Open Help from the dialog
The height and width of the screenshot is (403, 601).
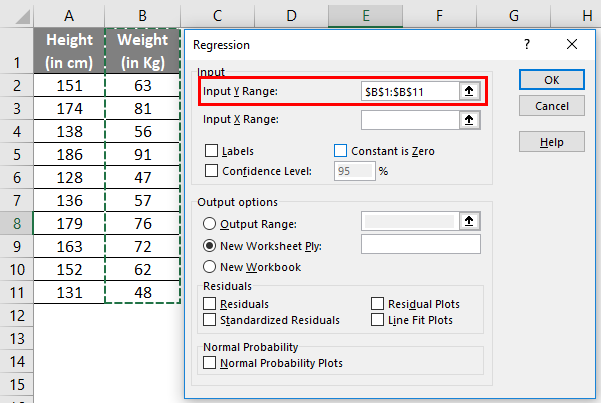(x=552, y=142)
